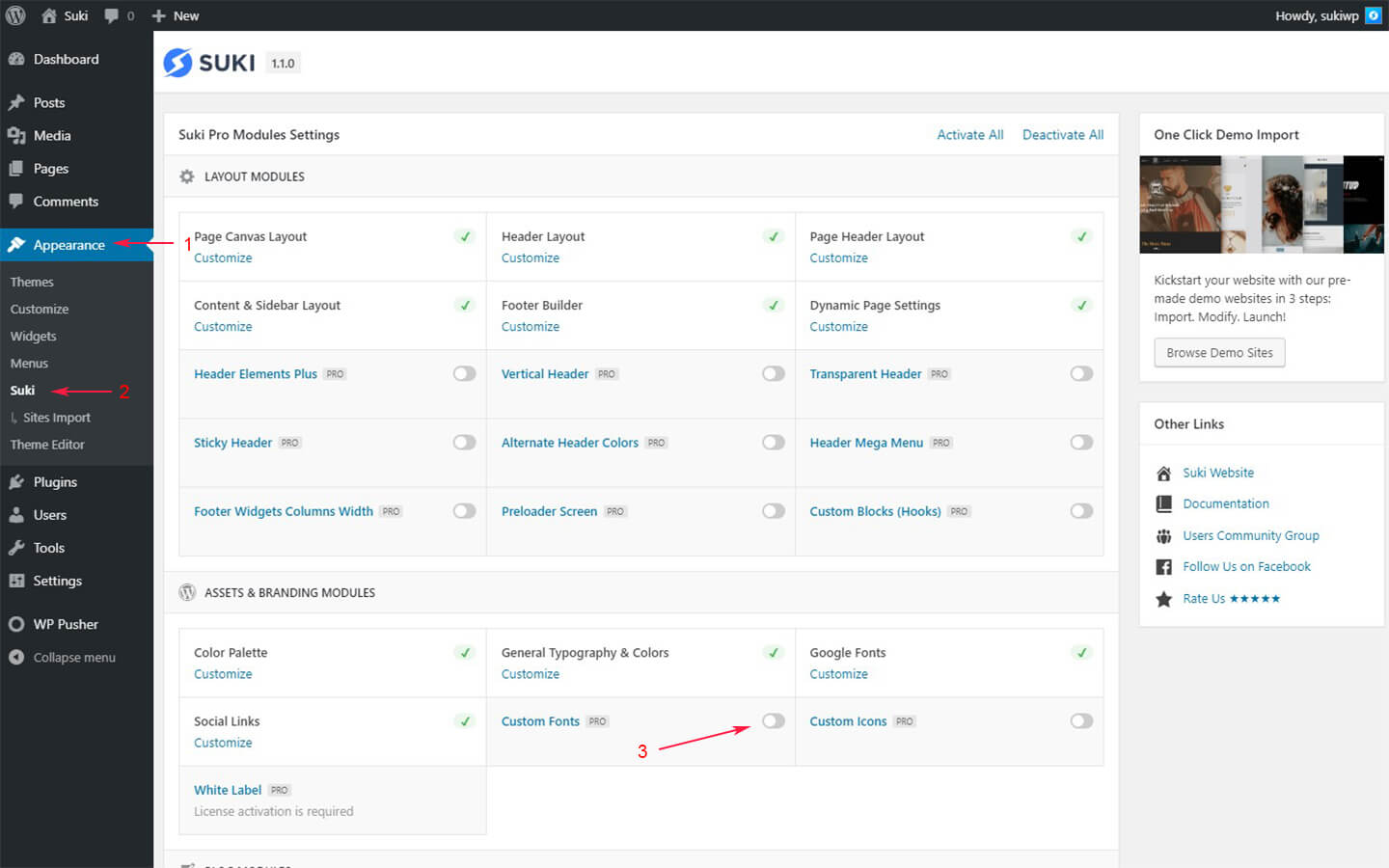Click the Plugins plug icon
The height and width of the screenshot is (868, 1389).
[16, 481]
